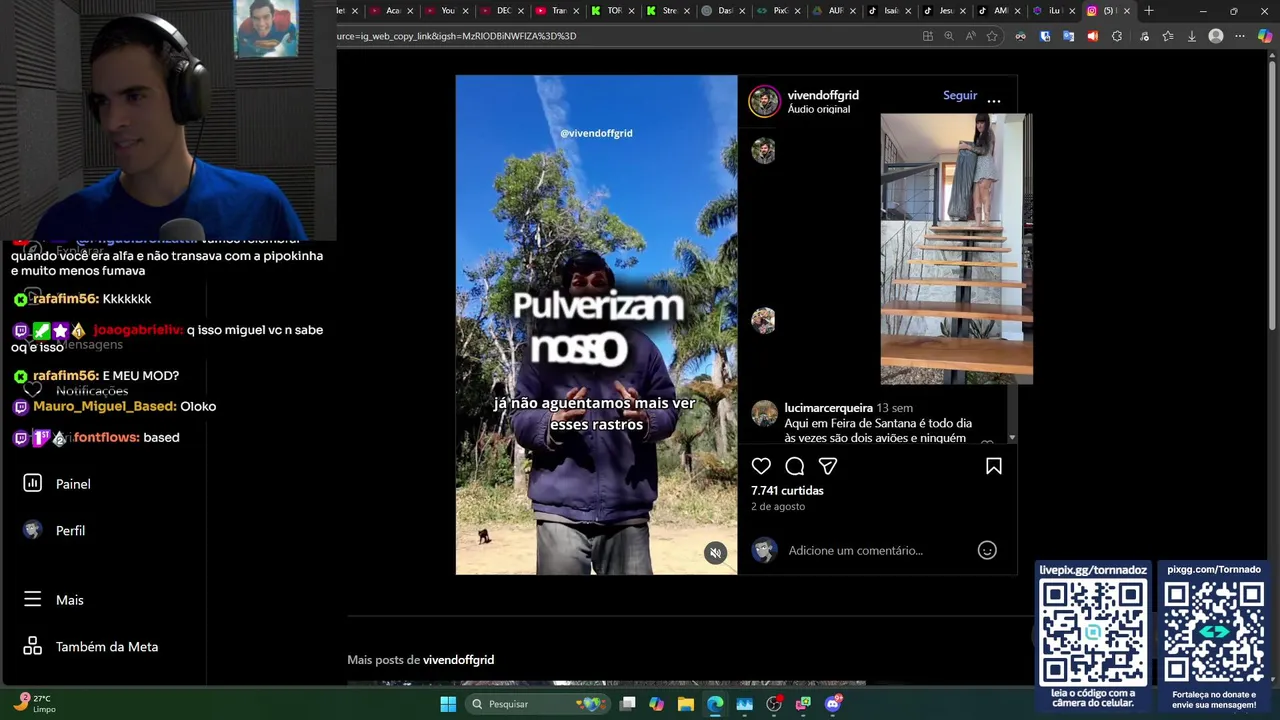Viewport: 1280px width, 720px height.
Task: Click the stairs video overlay thumbnail
Action: tap(956, 249)
